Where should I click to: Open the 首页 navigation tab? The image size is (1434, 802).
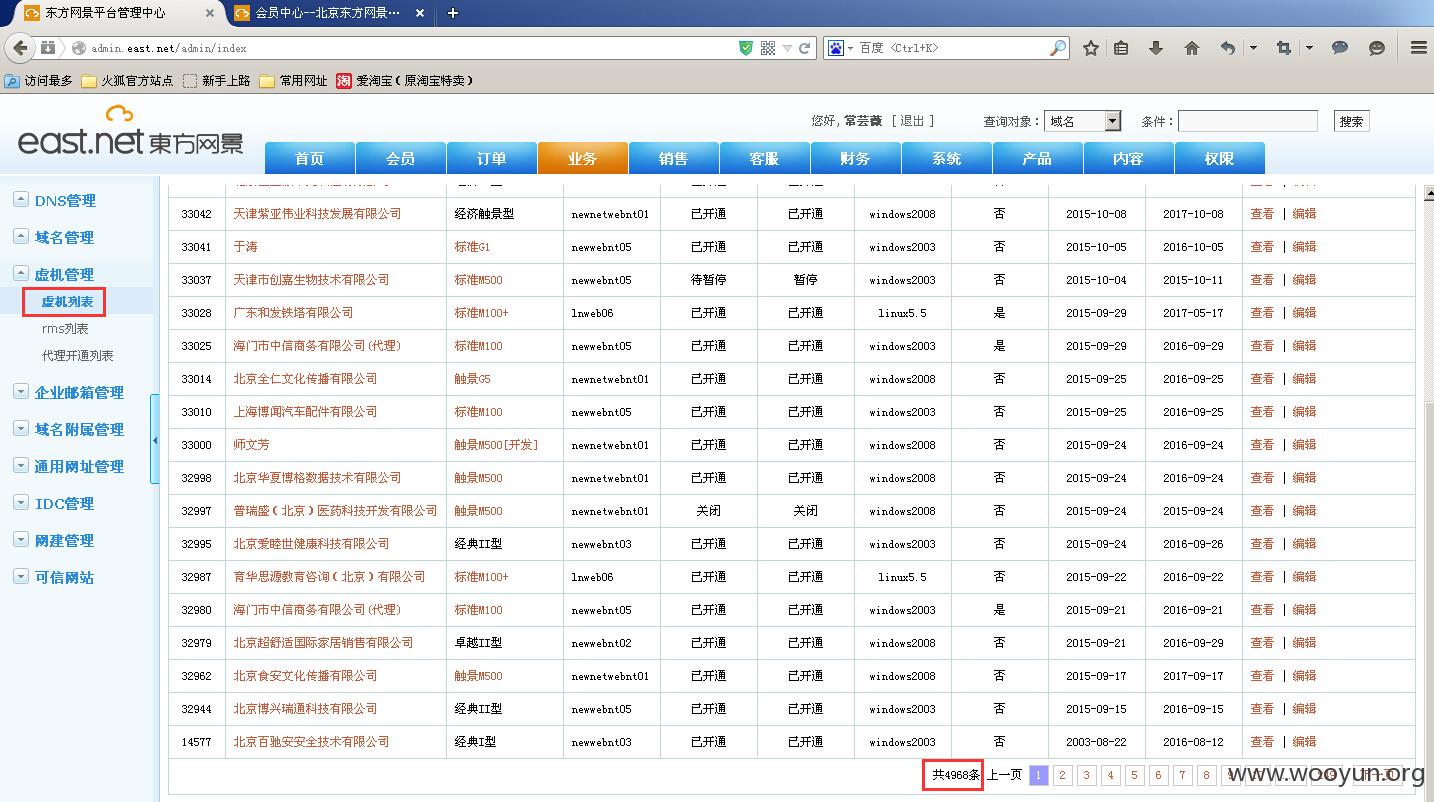coord(310,158)
